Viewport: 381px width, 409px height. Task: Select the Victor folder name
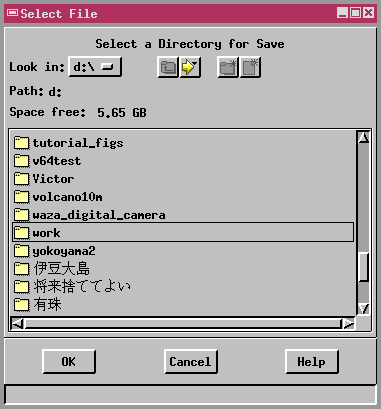pos(53,179)
